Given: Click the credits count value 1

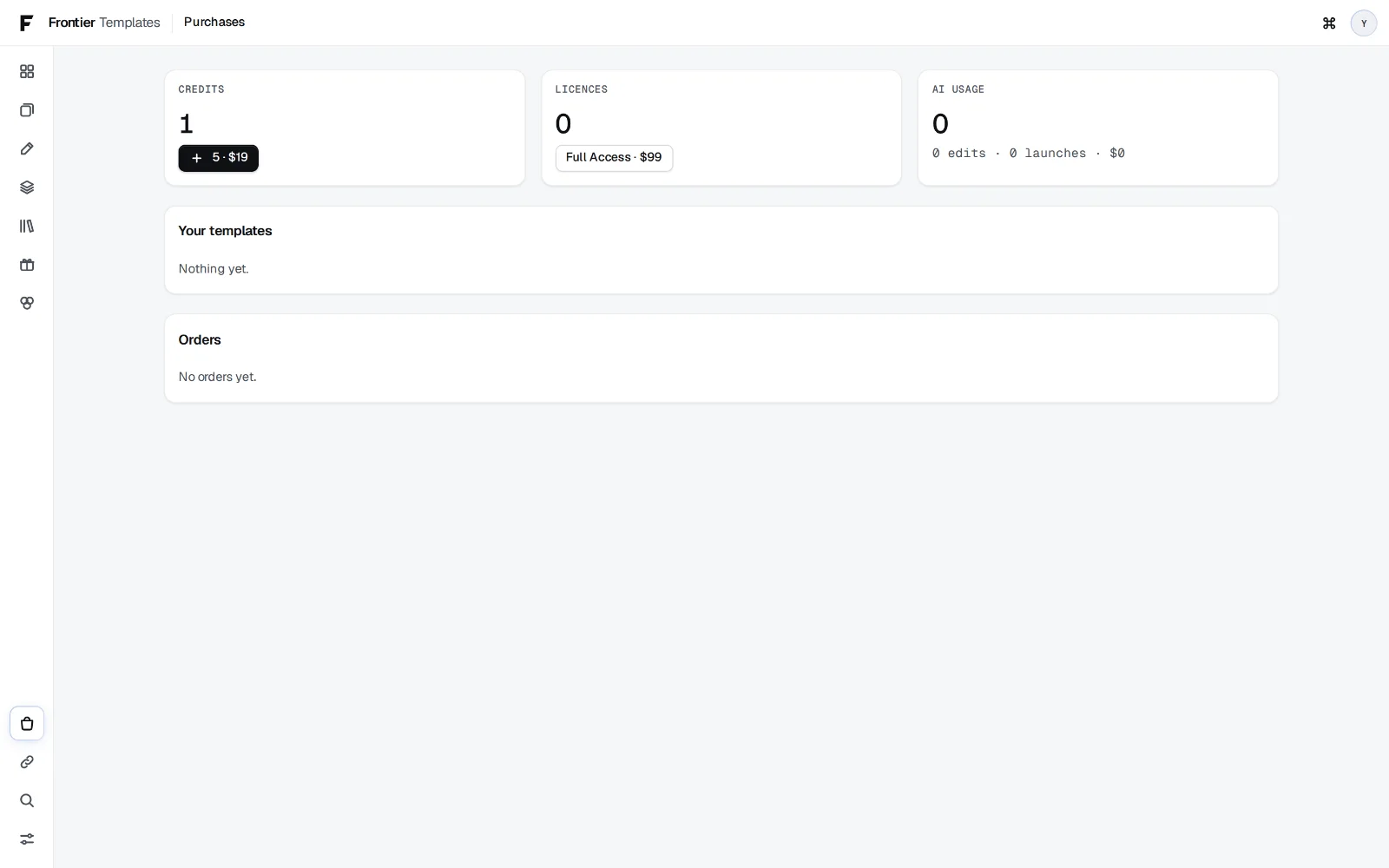Looking at the screenshot, I should (x=186, y=124).
